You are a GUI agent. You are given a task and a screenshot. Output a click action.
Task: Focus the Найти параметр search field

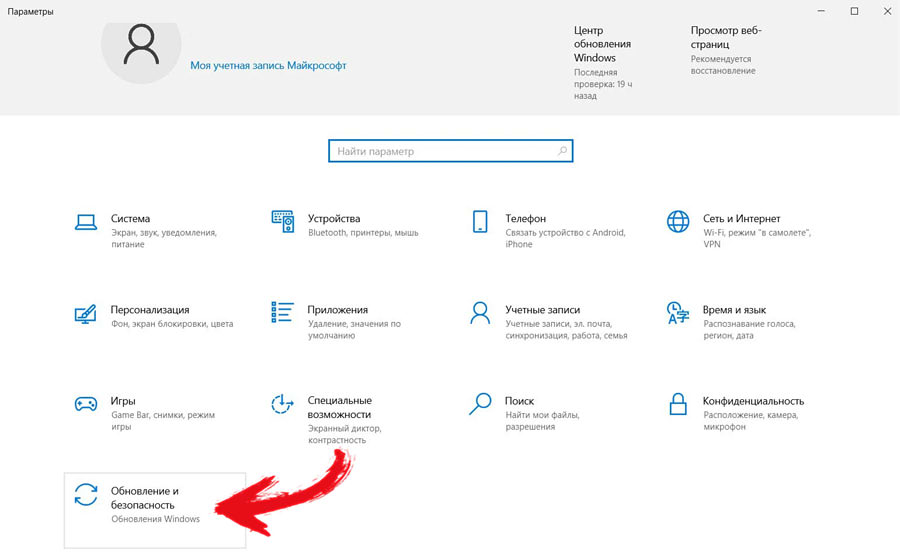click(451, 151)
